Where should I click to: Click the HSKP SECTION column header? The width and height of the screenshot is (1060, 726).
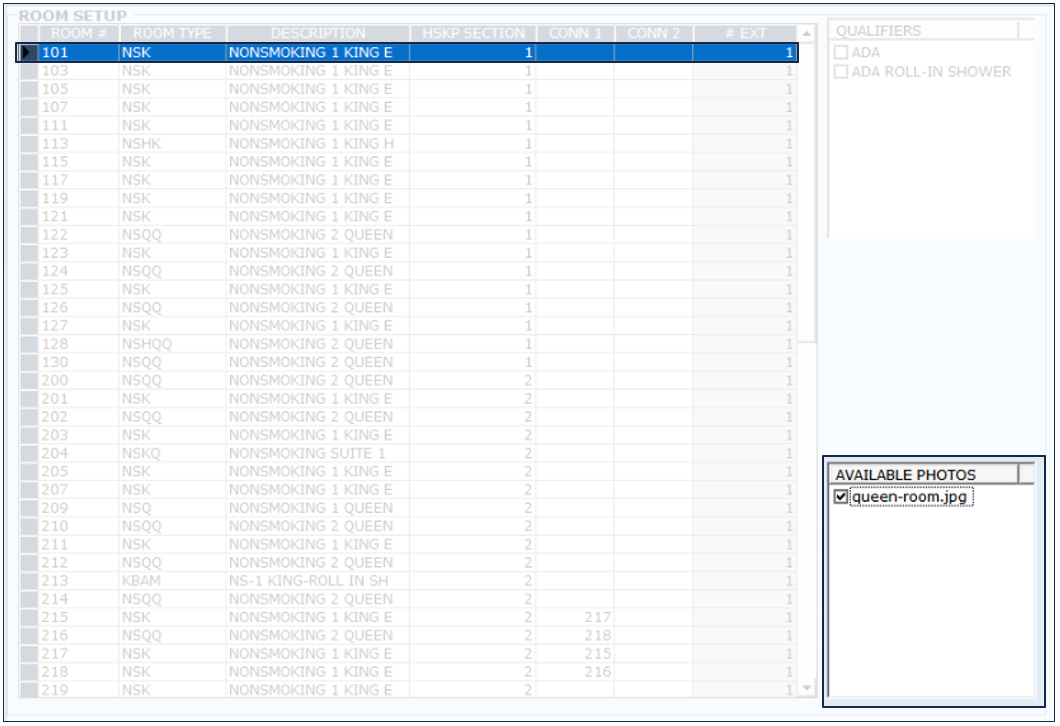[472, 34]
